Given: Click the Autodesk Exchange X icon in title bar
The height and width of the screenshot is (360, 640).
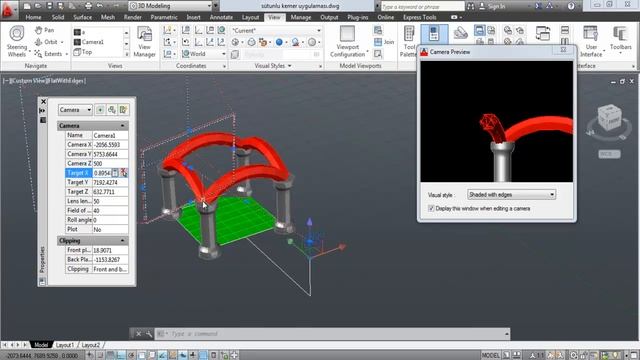Looking at the screenshot, I should [538, 6].
